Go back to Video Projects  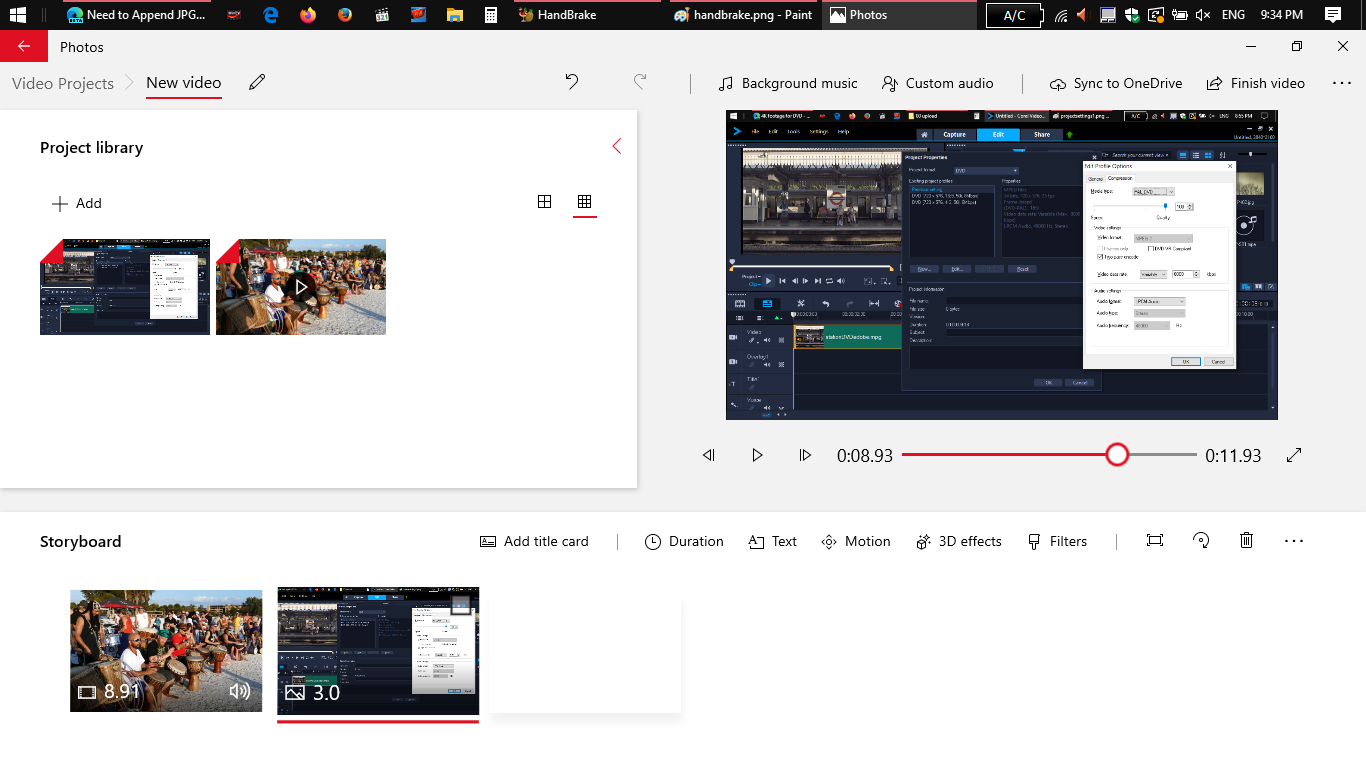[x=63, y=83]
